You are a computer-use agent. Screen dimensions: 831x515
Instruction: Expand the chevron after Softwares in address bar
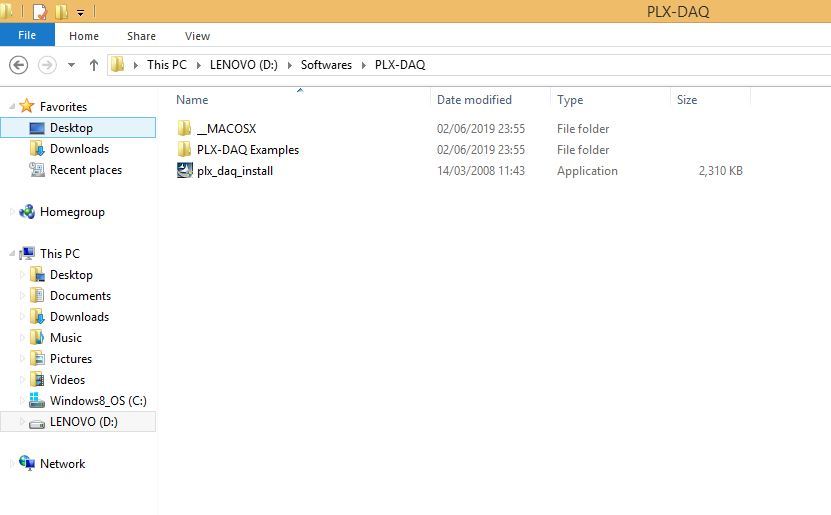click(364, 65)
